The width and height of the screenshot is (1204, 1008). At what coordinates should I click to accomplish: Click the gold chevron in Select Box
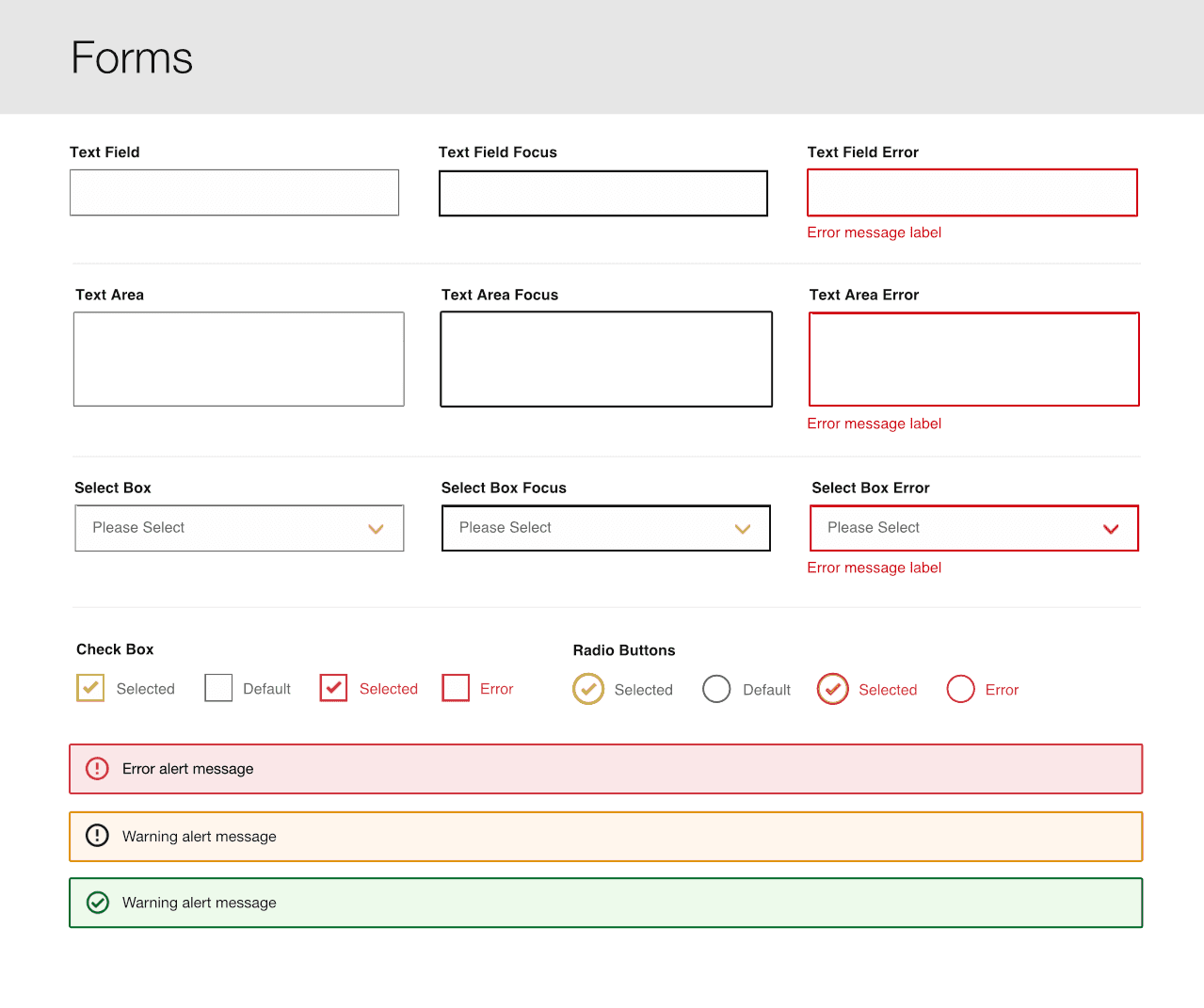click(376, 529)
